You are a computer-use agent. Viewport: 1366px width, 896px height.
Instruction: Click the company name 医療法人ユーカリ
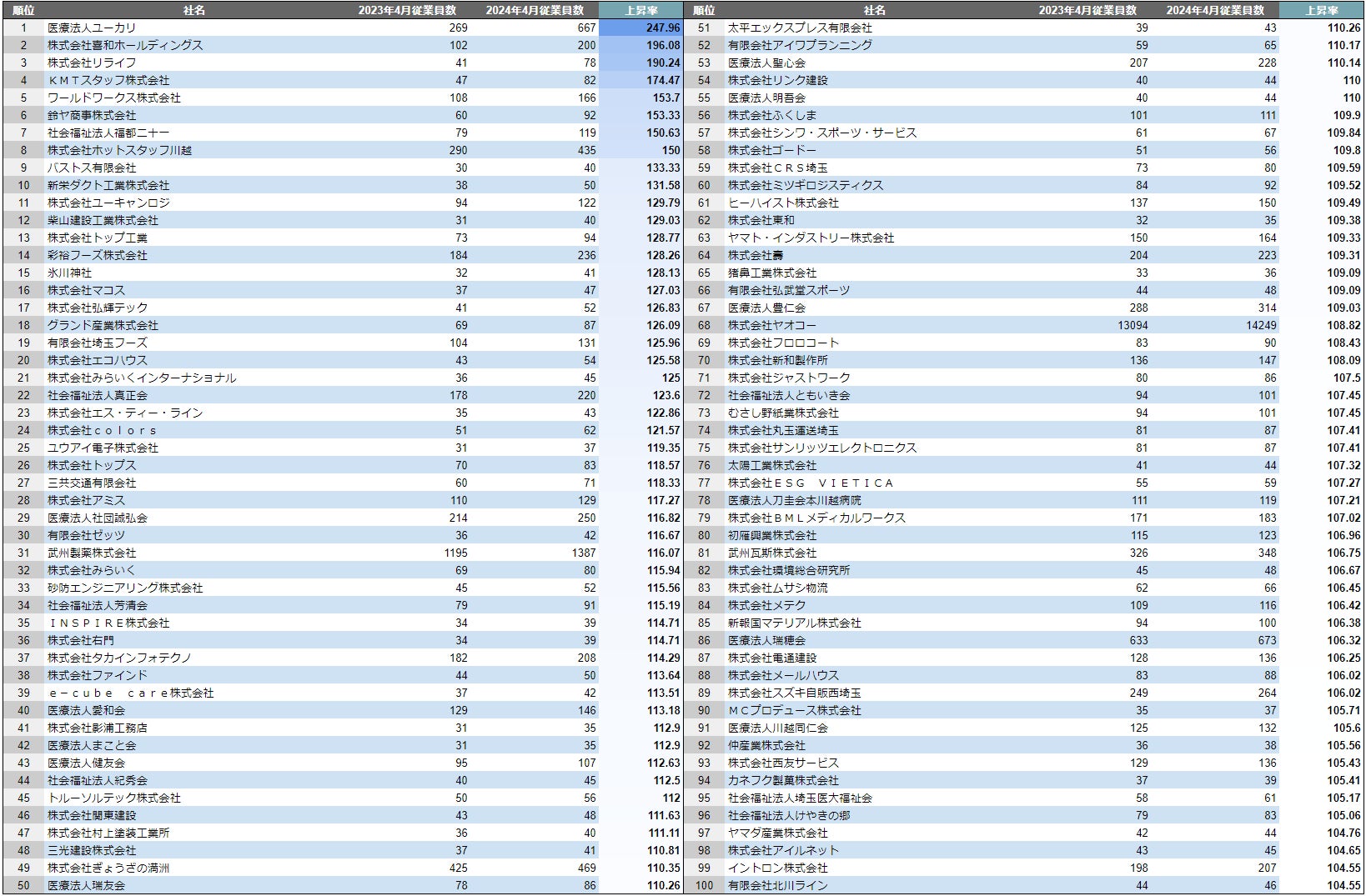92,28
